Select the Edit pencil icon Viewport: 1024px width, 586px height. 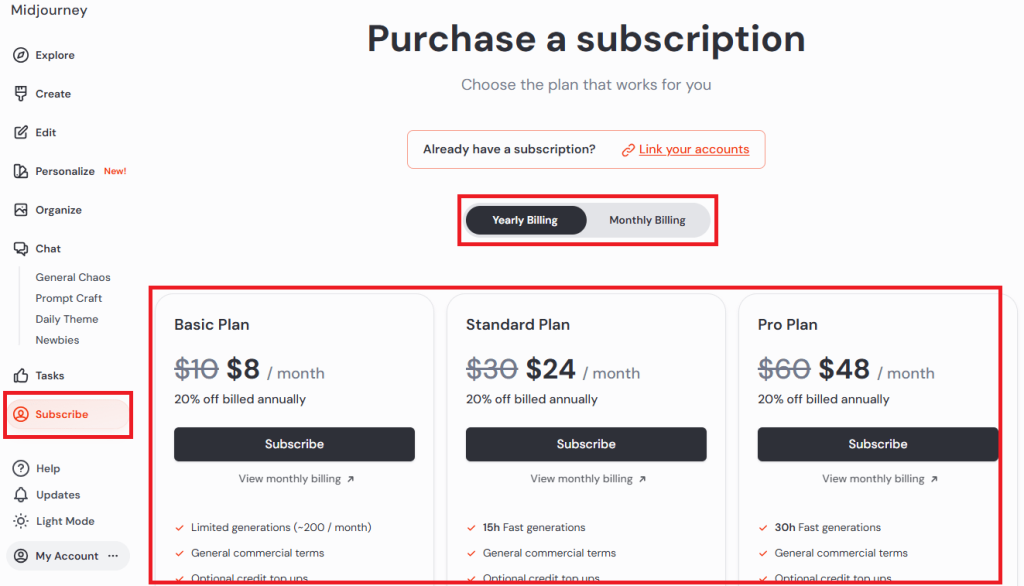click(x=21, y=132)
